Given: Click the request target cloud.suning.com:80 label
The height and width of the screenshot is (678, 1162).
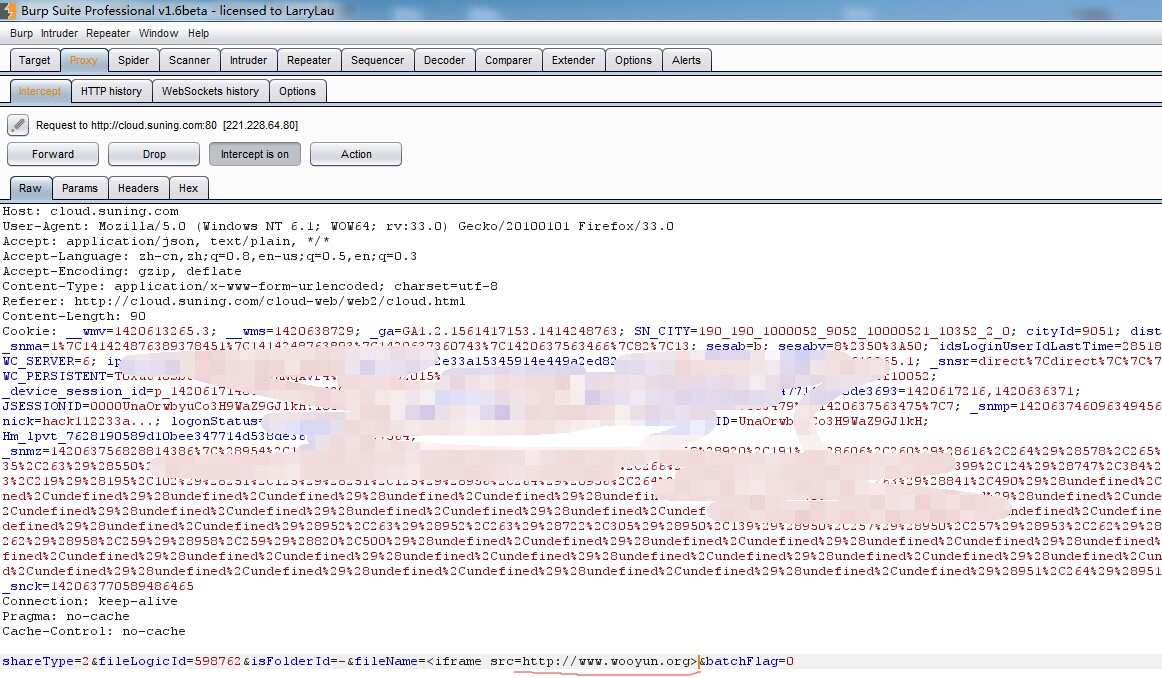Looking at the screenshot, I should coord(167,125).
